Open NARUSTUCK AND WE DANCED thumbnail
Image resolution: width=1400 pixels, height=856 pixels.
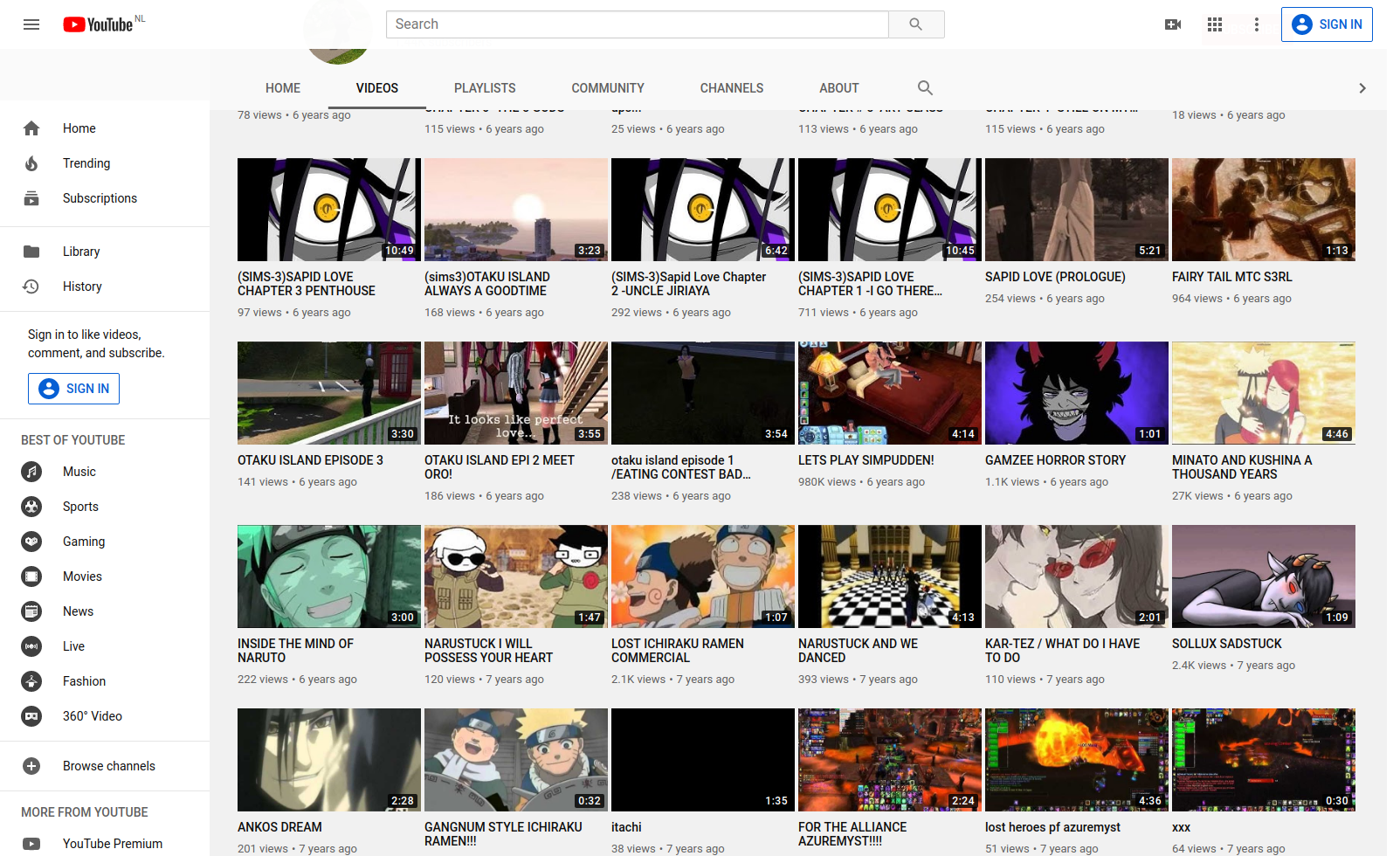click(x=890, y=576)
